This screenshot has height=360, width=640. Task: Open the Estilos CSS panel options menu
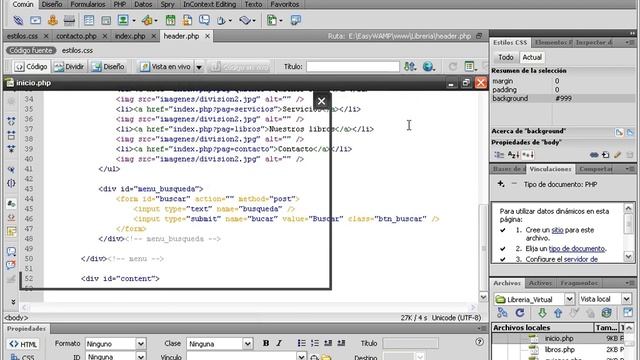tap(630, 42)
